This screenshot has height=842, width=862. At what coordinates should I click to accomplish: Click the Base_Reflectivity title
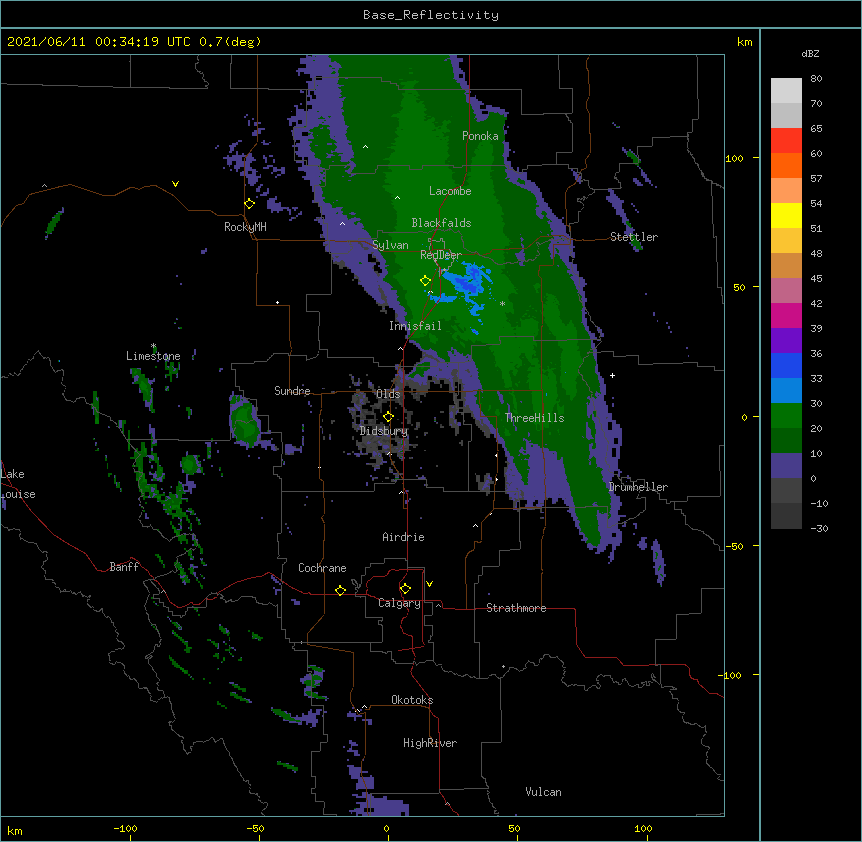click(431, 15)
